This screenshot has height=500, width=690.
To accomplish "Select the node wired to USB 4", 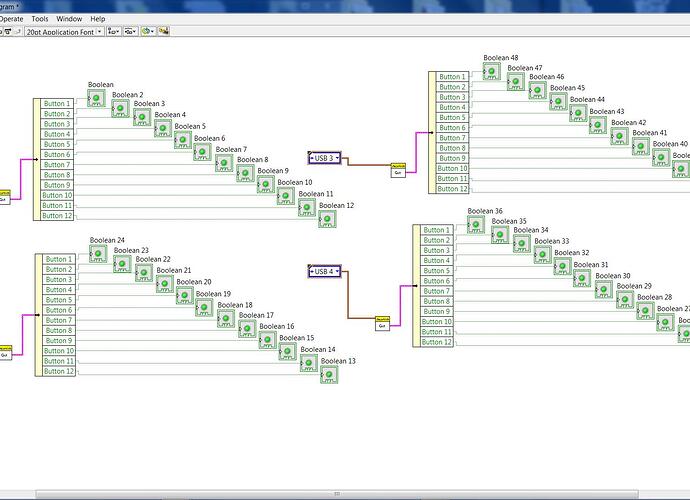I will click(382, 324).
